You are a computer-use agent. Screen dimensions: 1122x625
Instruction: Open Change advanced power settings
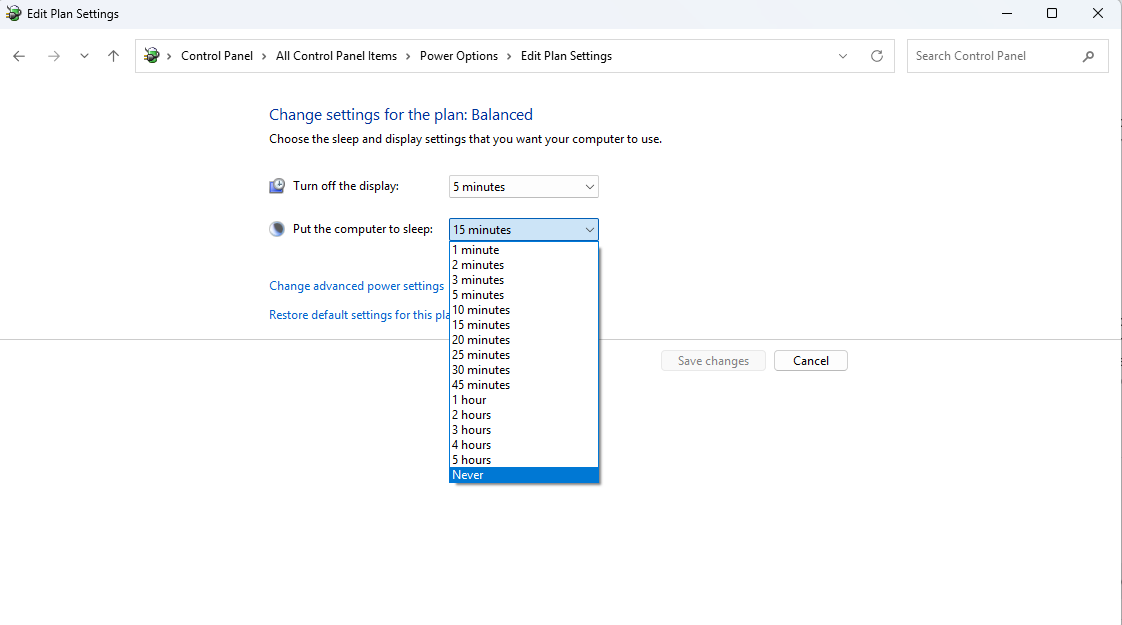point(356,286)
